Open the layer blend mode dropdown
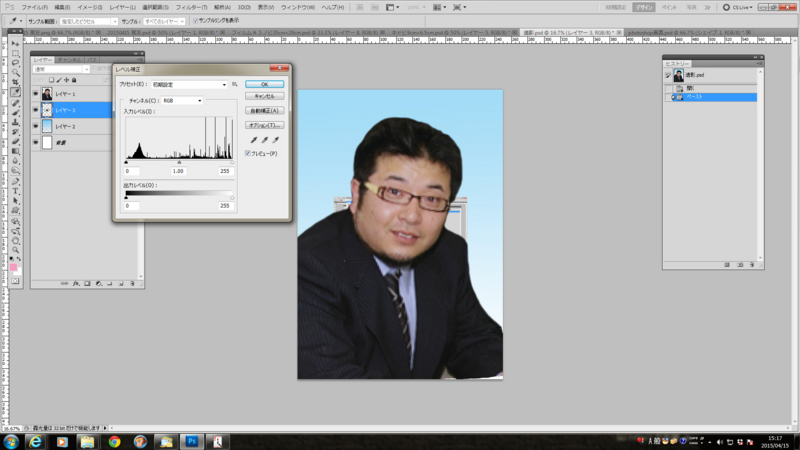Screen dimensions: 800x450 (x=61, y=69)
